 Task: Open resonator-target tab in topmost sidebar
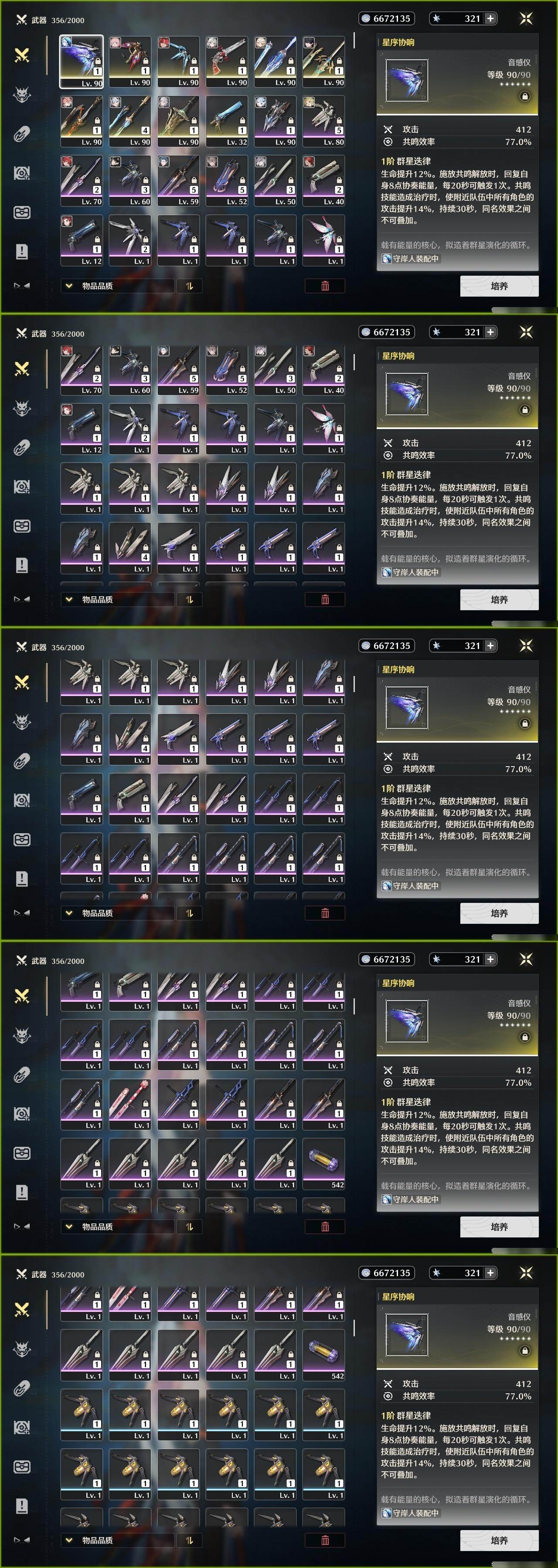(x=22, y=173)
